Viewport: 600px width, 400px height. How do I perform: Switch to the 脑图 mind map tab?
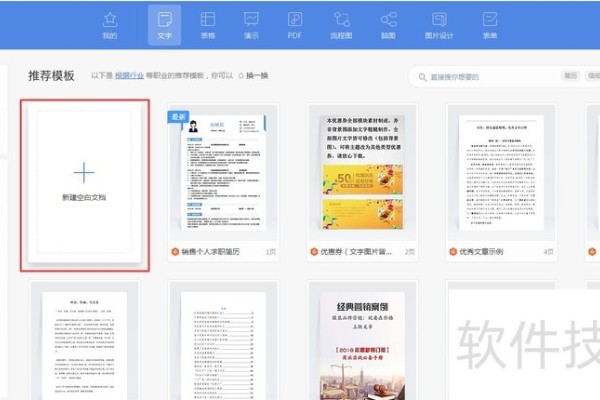[x=388, y=25]
